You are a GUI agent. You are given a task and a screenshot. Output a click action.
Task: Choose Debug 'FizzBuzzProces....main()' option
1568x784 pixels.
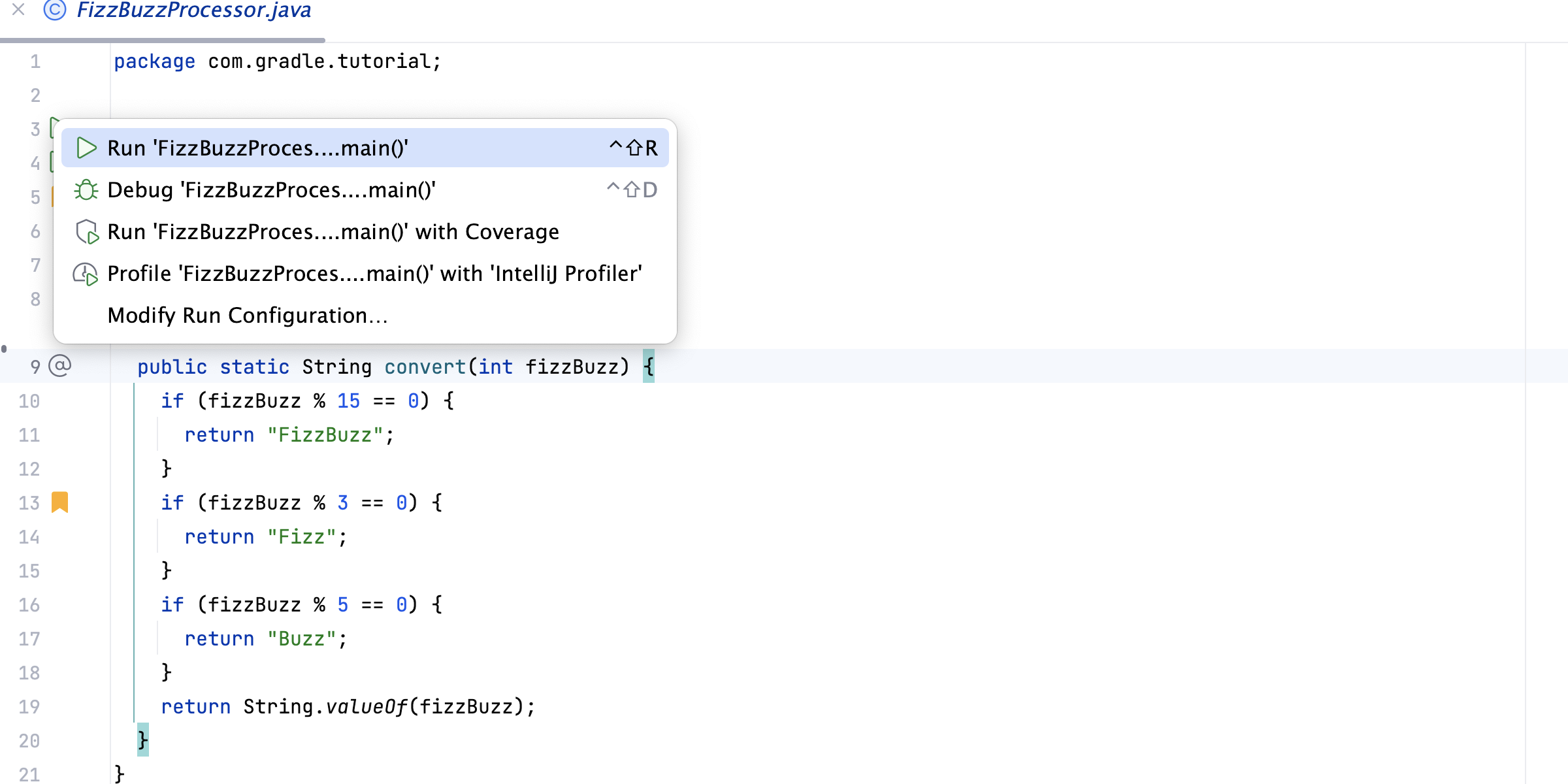[365, 190]
